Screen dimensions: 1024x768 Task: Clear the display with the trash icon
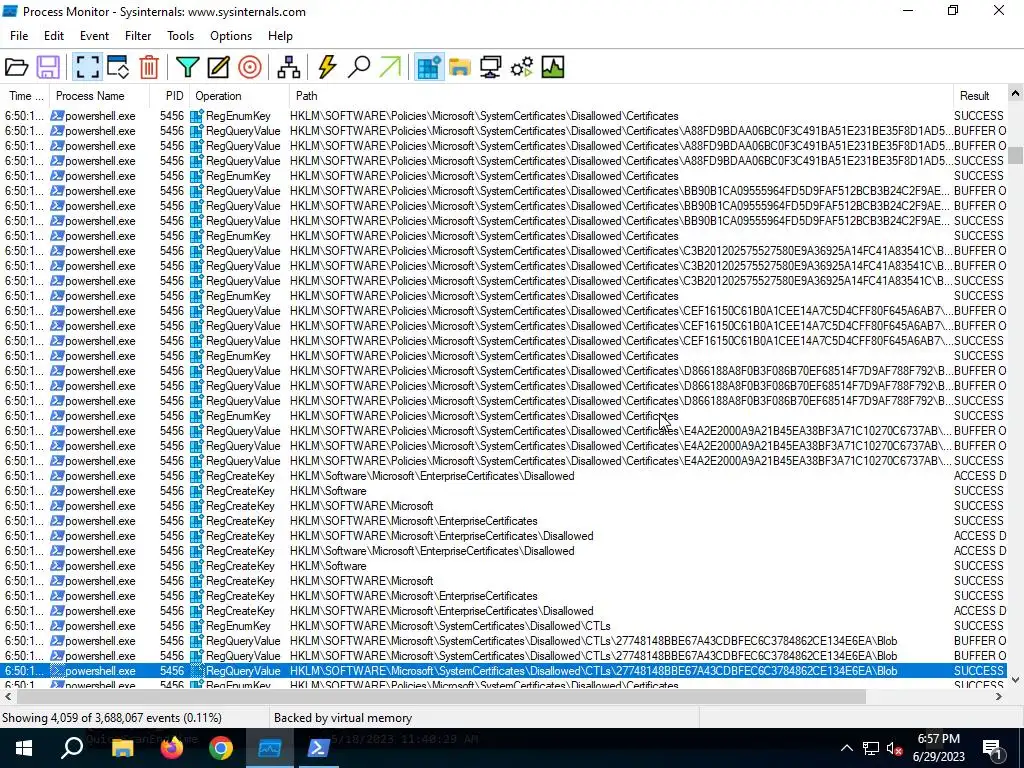(x=149, y=67)
